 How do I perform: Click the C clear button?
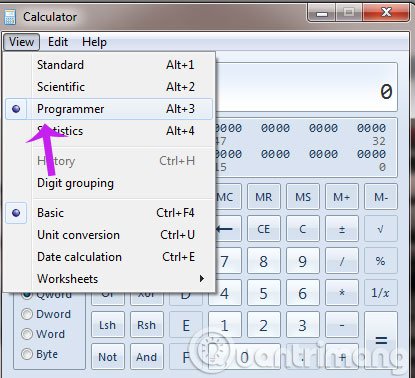(x=303, y=229)
